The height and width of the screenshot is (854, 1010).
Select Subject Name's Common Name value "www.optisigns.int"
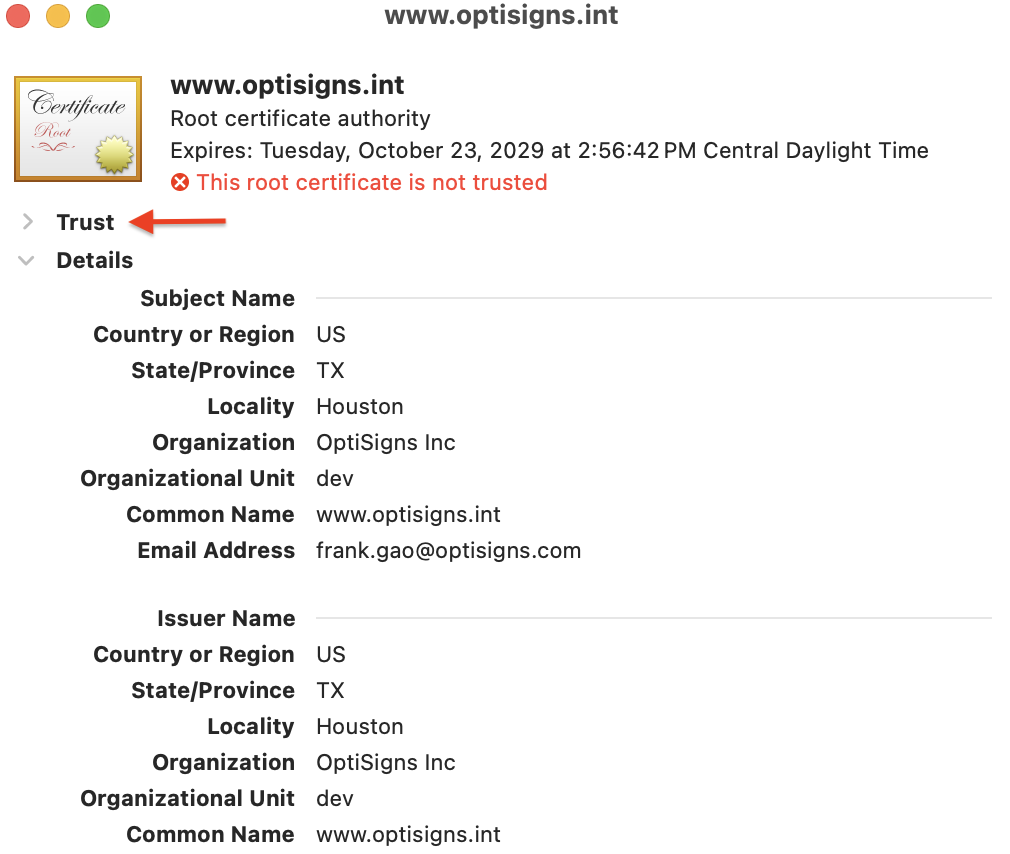408,515
